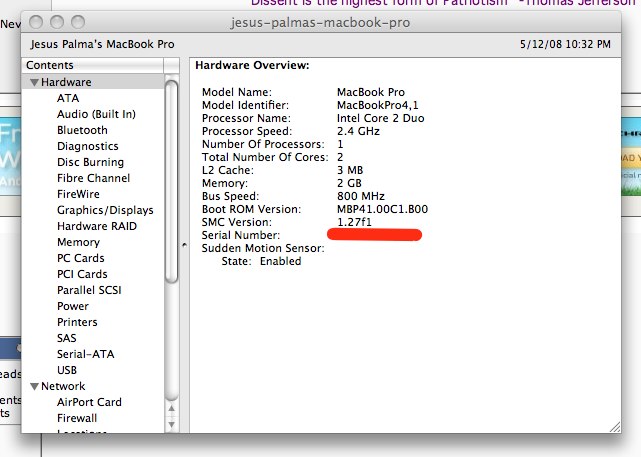Select Memory in the contents sidebar

78,242
